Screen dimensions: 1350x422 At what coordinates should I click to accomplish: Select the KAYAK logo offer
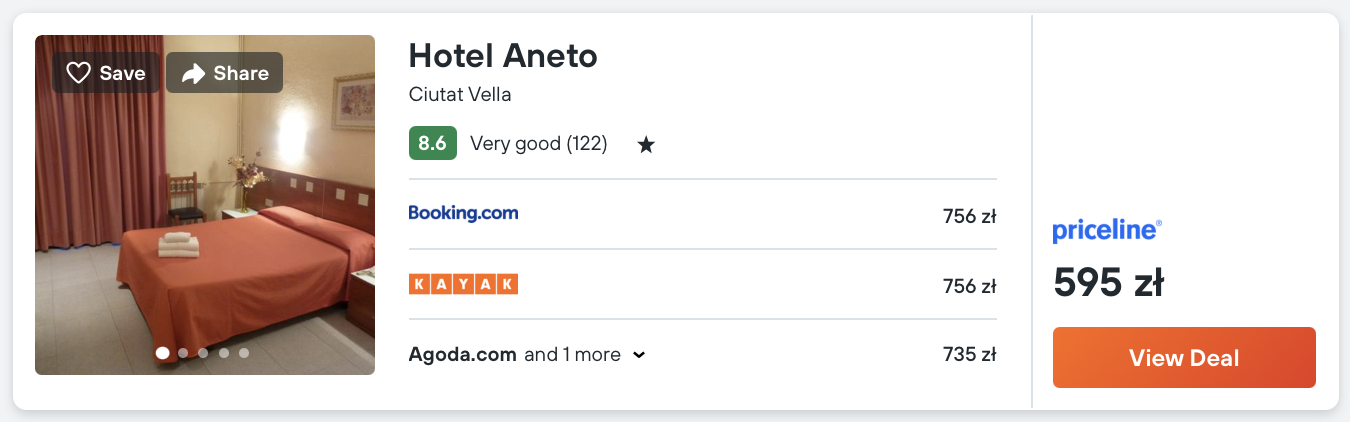tap(463, 284)
